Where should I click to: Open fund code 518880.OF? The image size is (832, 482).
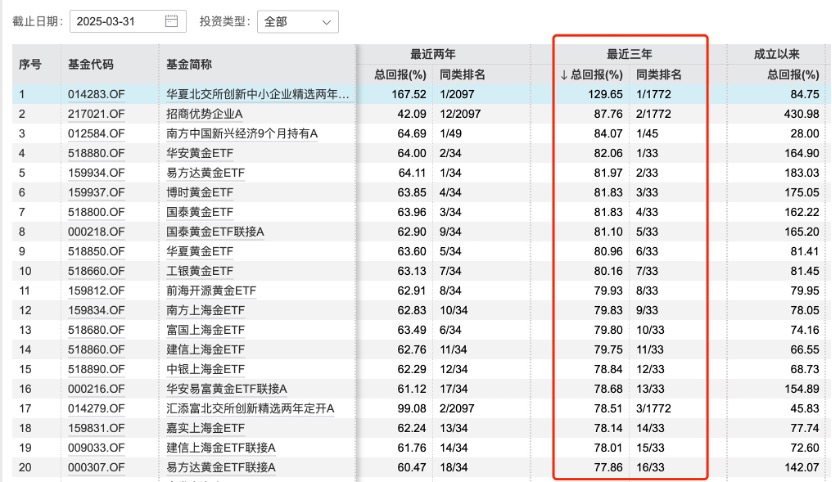click(x=96, y=154)
